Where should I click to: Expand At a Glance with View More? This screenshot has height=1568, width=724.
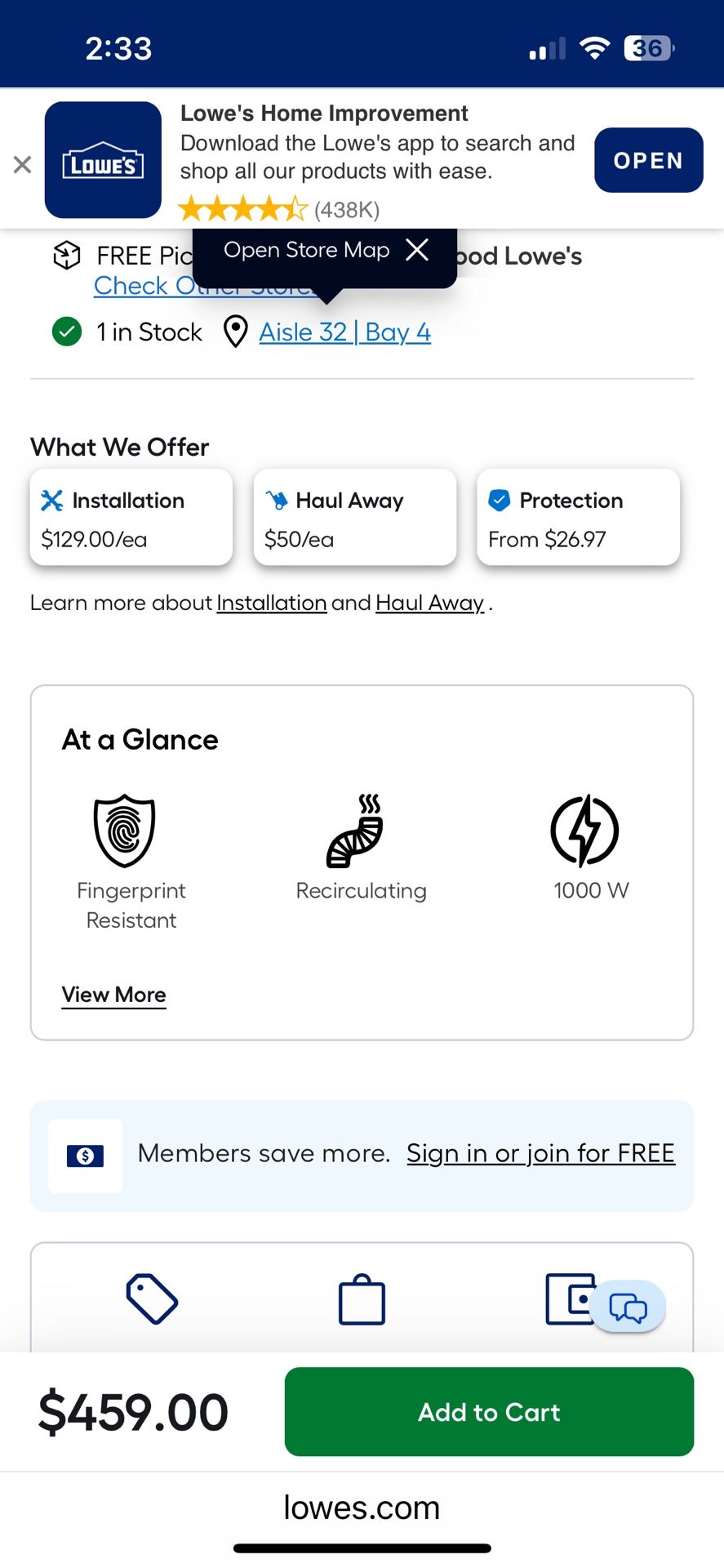coord(114,995)
